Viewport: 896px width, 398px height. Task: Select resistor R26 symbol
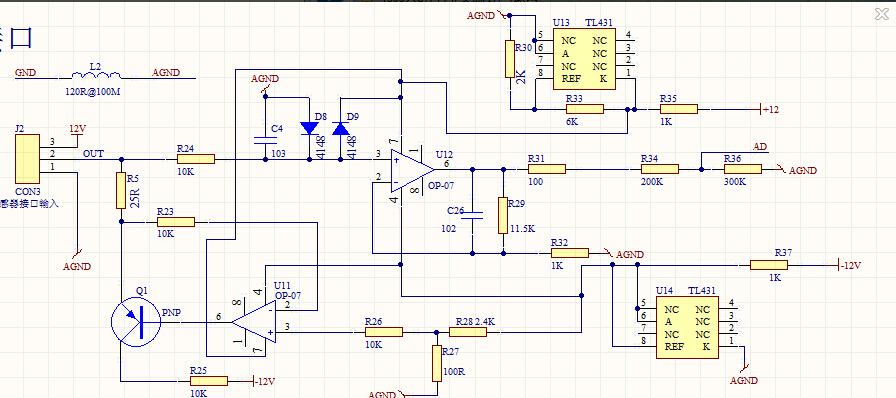click(383, 332)
